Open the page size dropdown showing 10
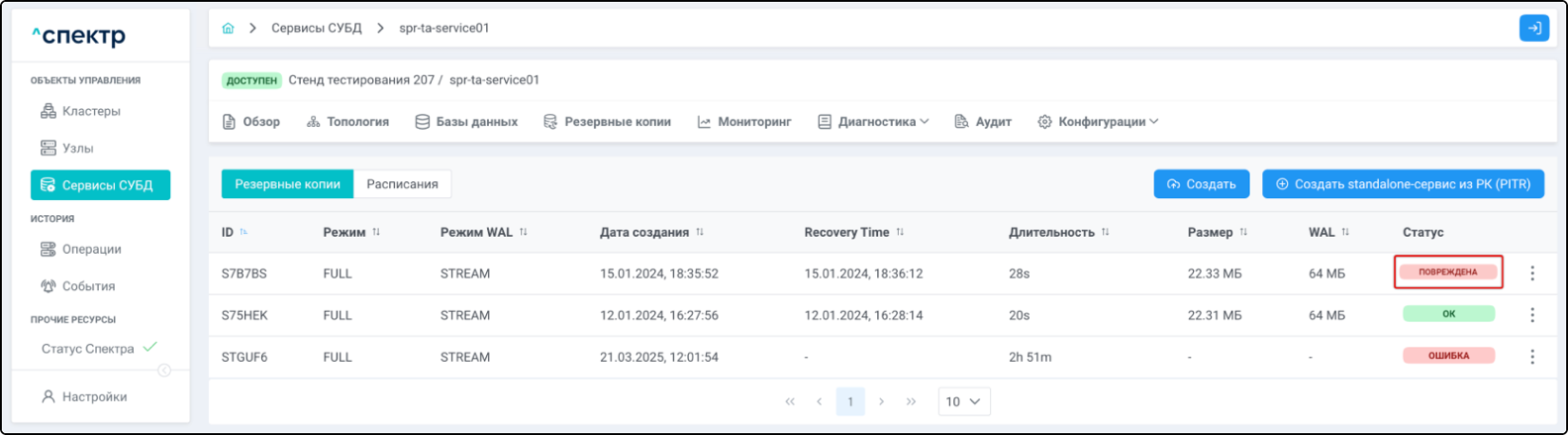This screenshot has height=435, width=1568. pos(962,401)
